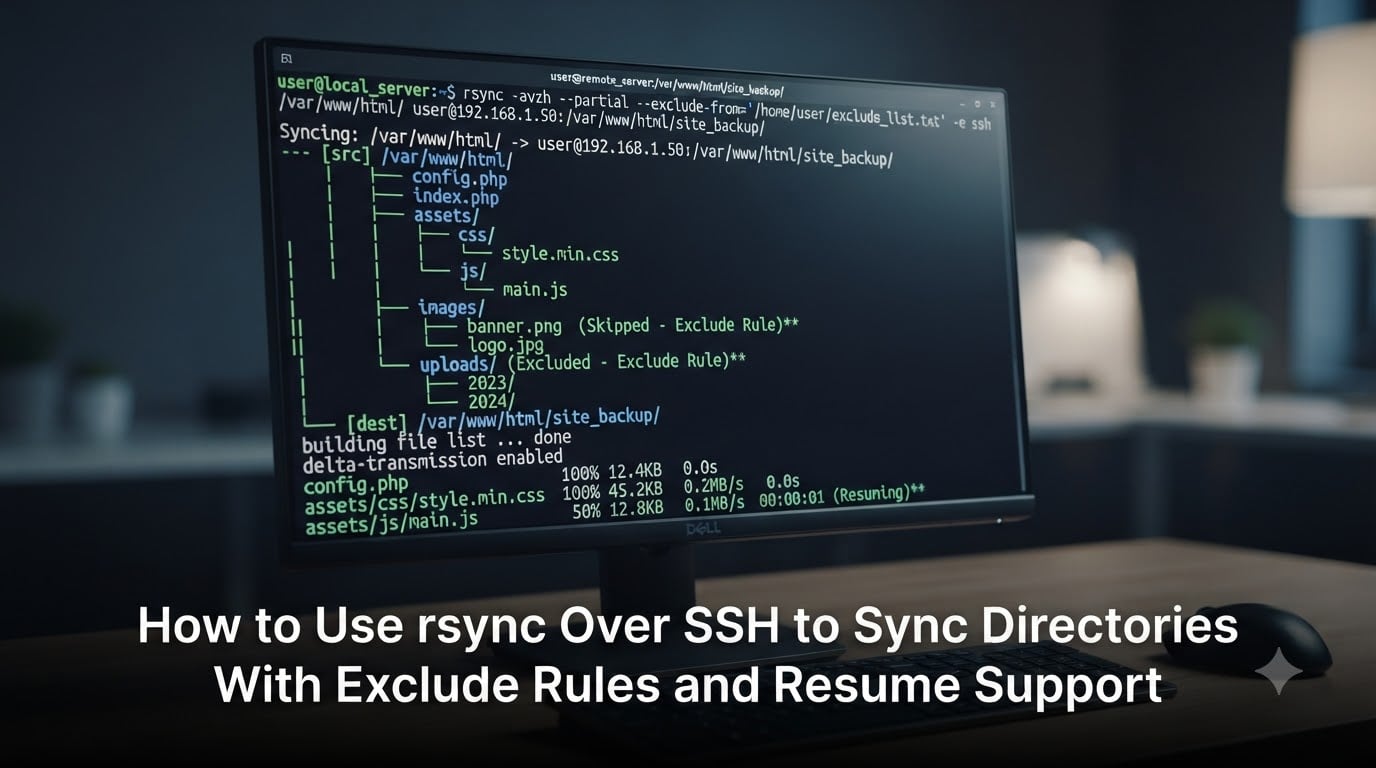Click config.php in the transfer progress list
The image size is (1376, 768).
coord(356,485)
